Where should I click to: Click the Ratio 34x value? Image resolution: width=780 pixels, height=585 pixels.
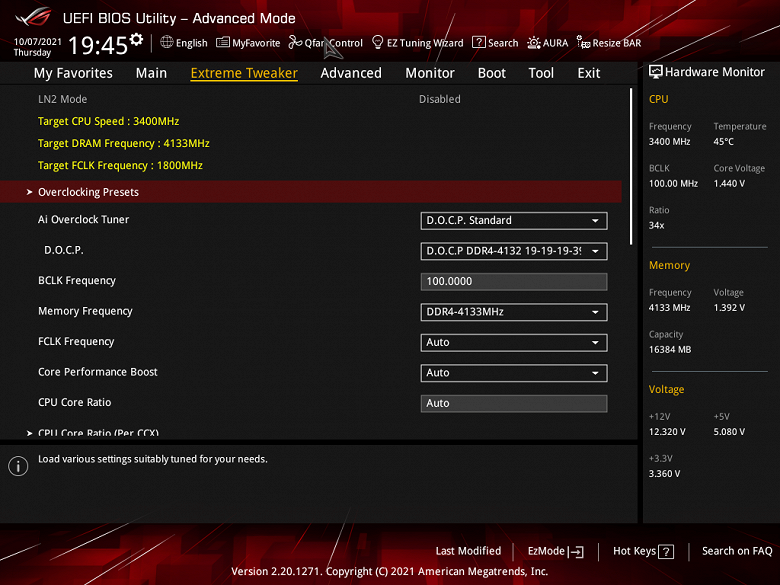(x=657, y=226)
